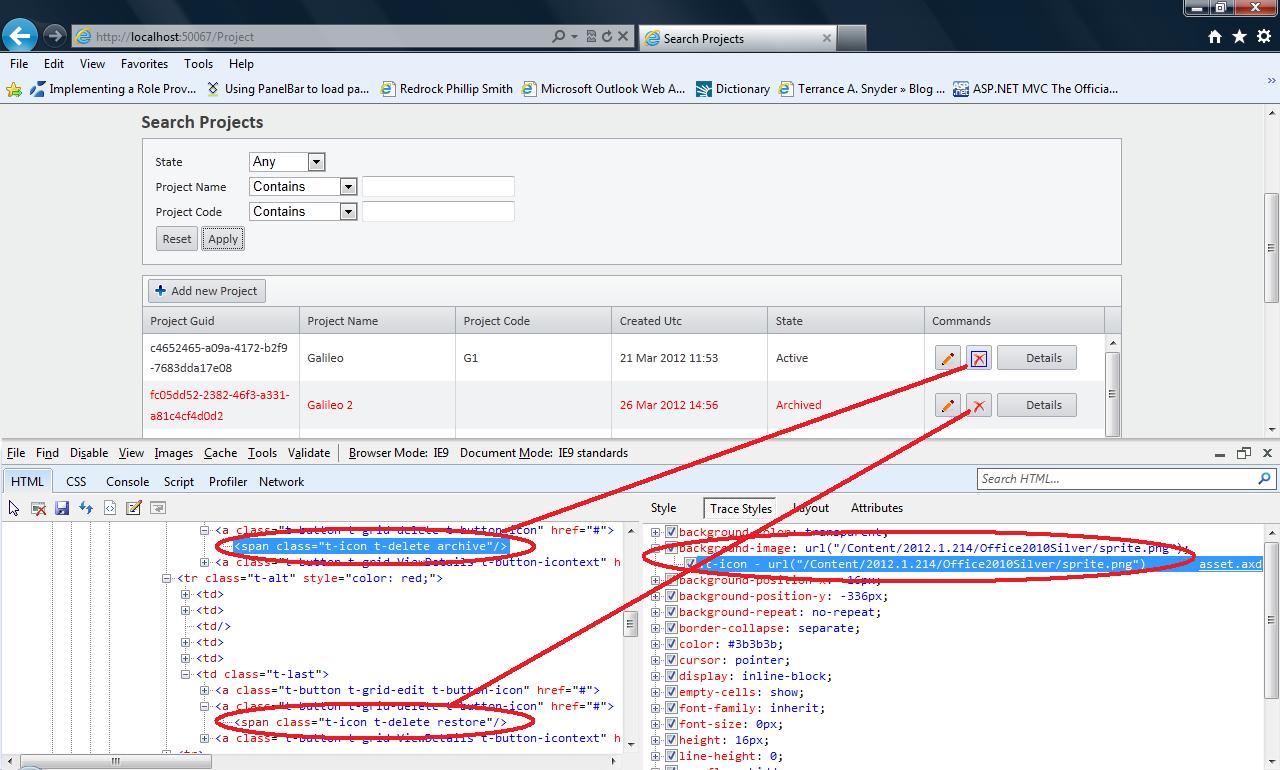Click the browser Back arrow button
The width and height of the screenshot is (1280, 770).
tap(20, 36)
